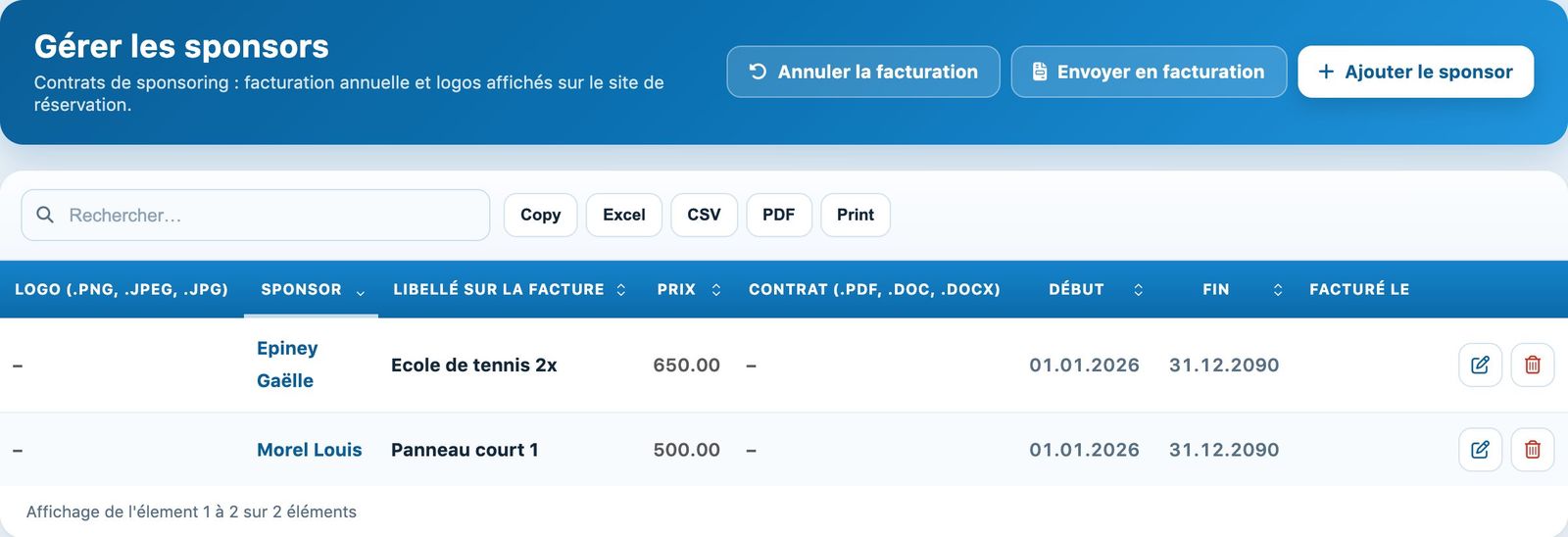The image size is (1568, 537).
Task: Click Epiney row start date 01.01.2026
Action: click(x=1084, y=366)
